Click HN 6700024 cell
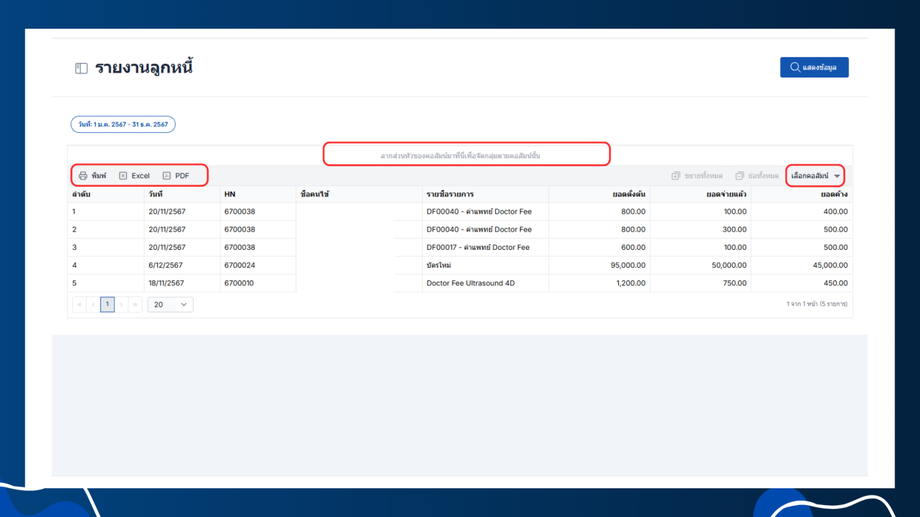 [258, 265]
